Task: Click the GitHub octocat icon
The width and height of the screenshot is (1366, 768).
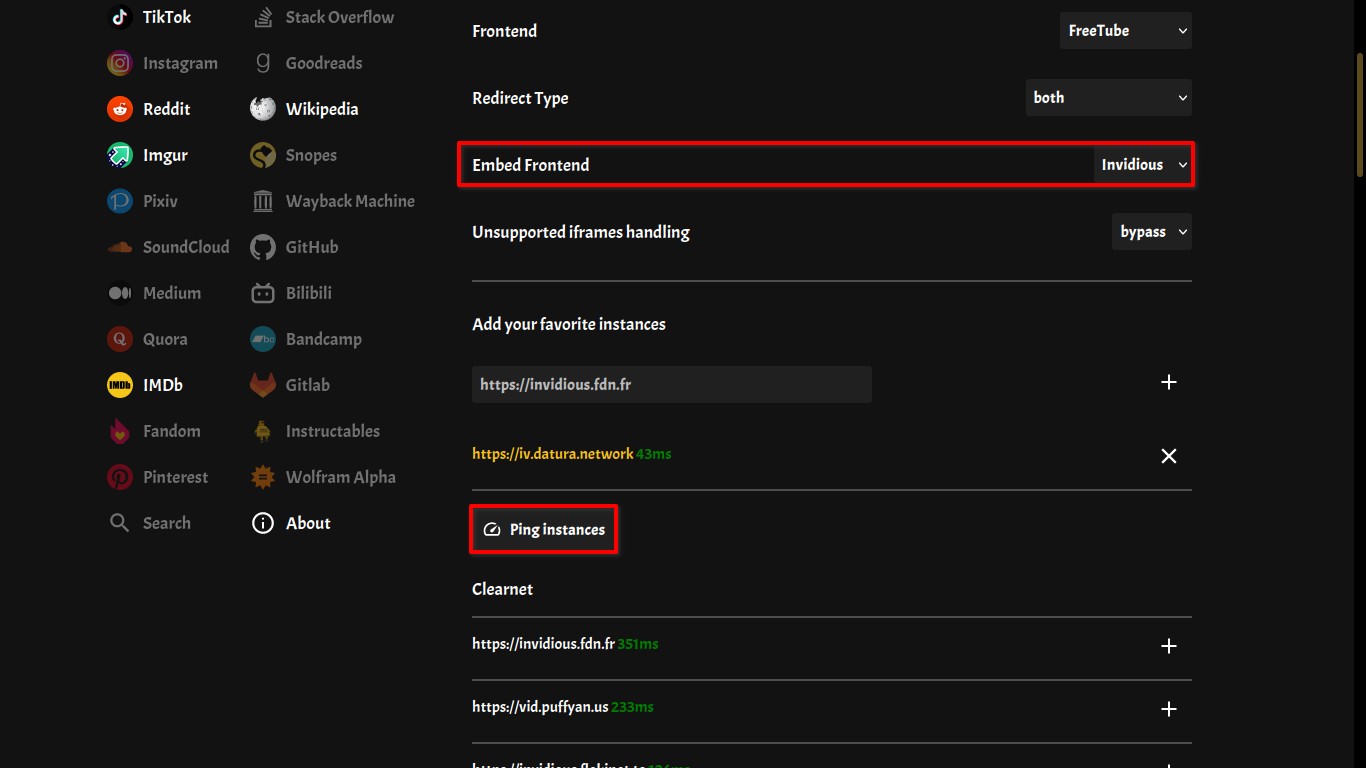Action: [263, 247]
